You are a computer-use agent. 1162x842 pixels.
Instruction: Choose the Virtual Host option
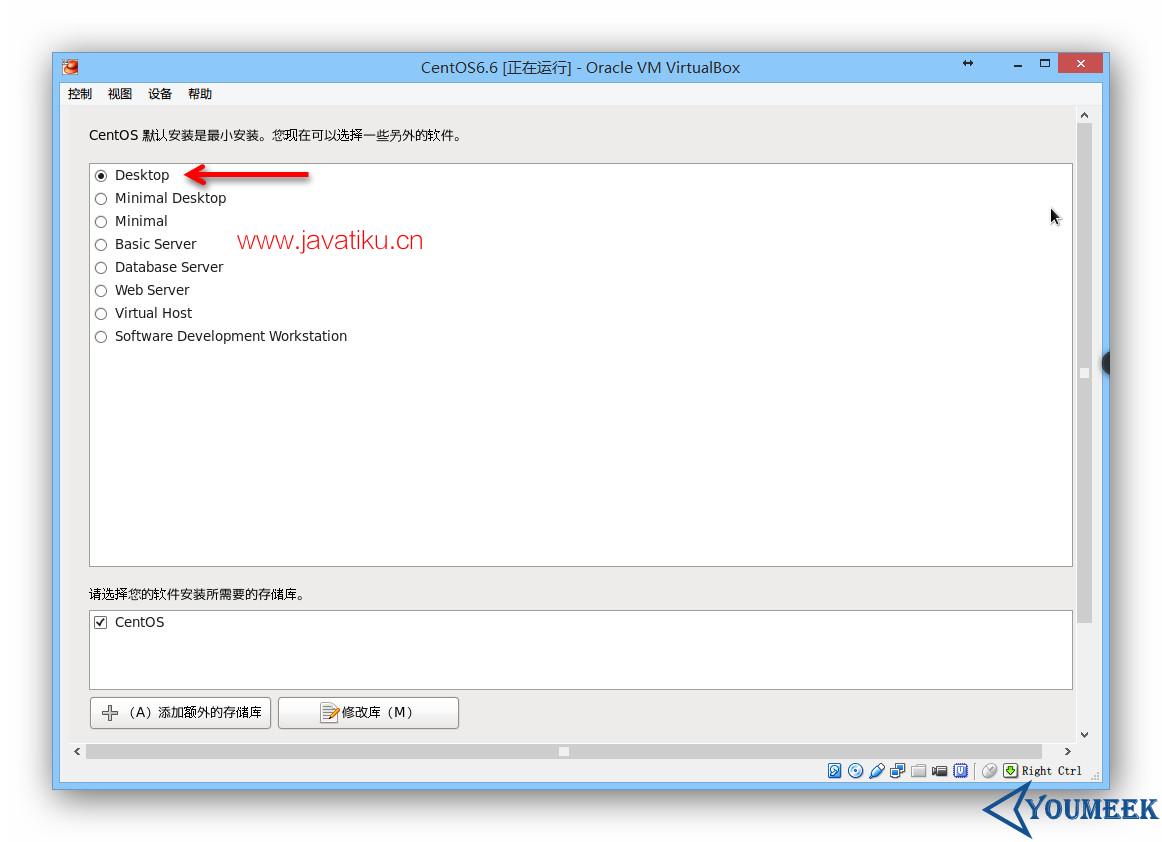(101, 314)
